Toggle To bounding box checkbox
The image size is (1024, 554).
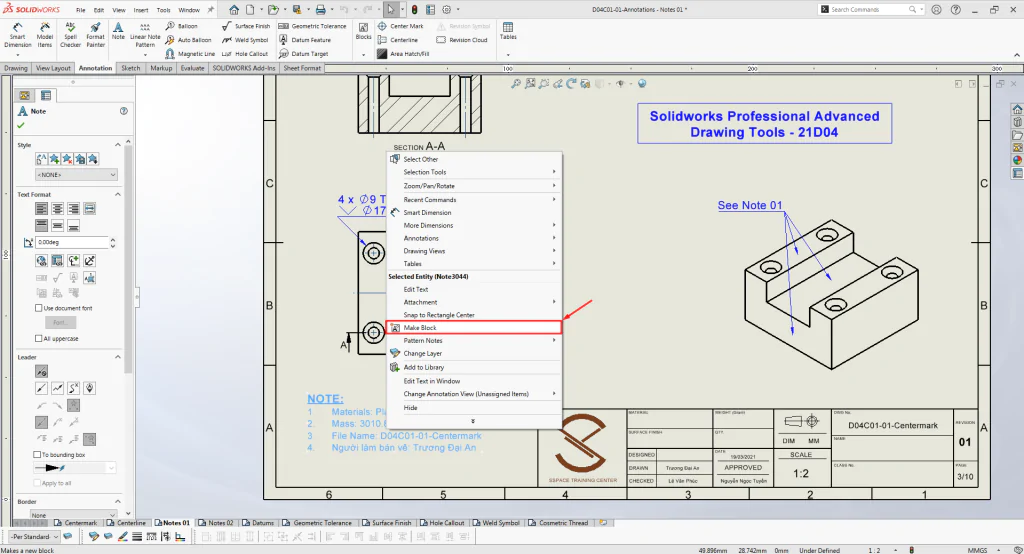(37, 454)
